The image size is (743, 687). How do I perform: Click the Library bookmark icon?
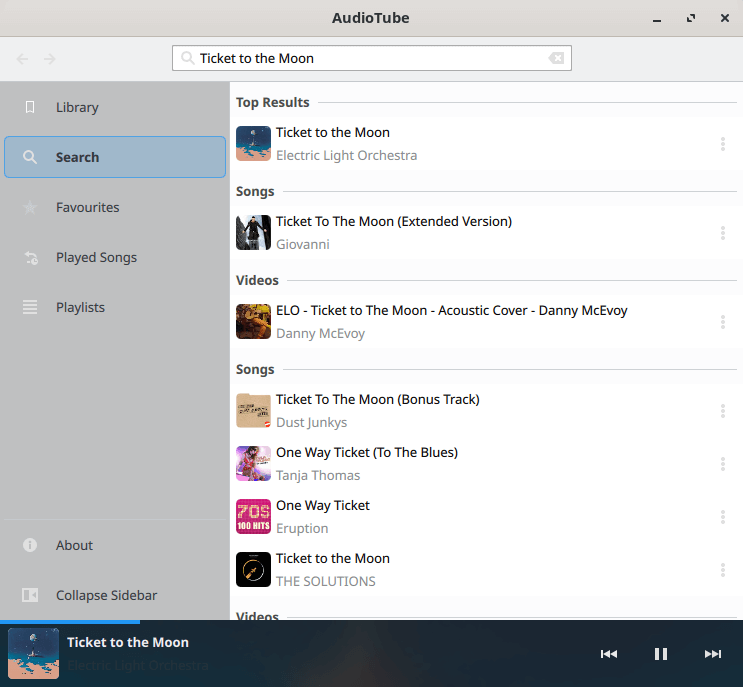[30, 107]
